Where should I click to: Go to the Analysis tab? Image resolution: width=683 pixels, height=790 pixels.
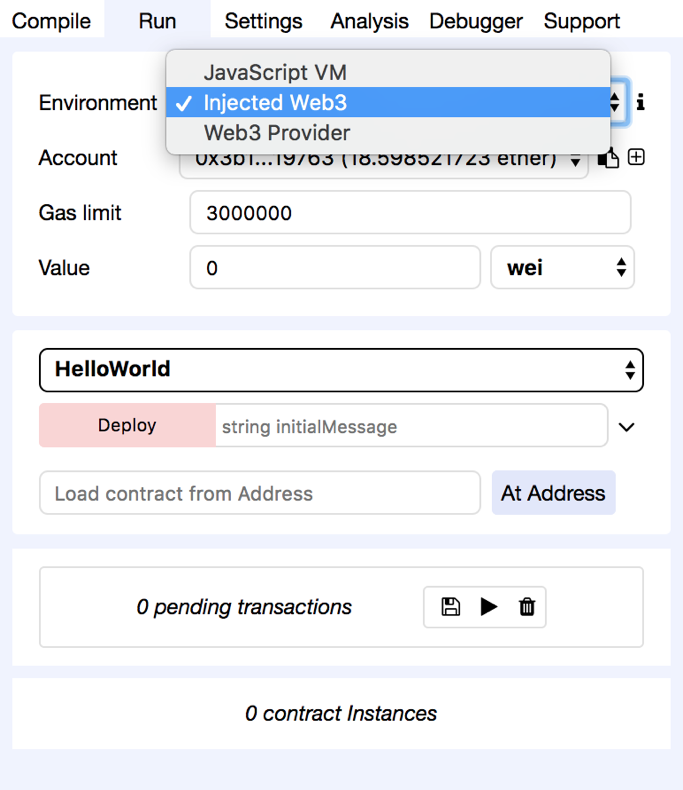pos(369,21)
